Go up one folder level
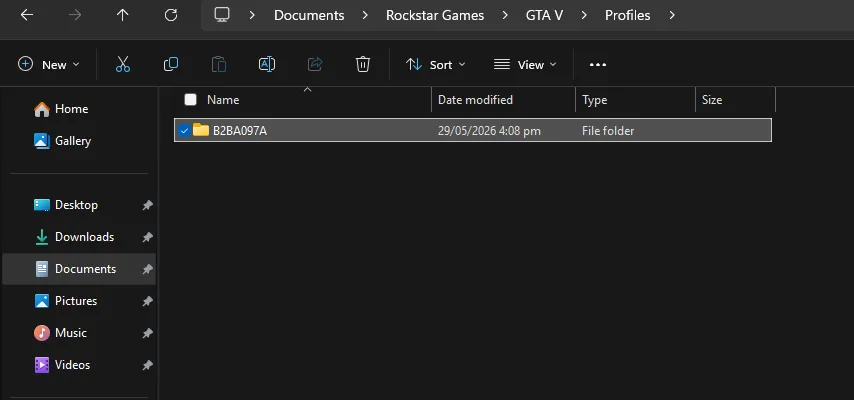Screen dimensions: 854x400 (x=123, y=15)
